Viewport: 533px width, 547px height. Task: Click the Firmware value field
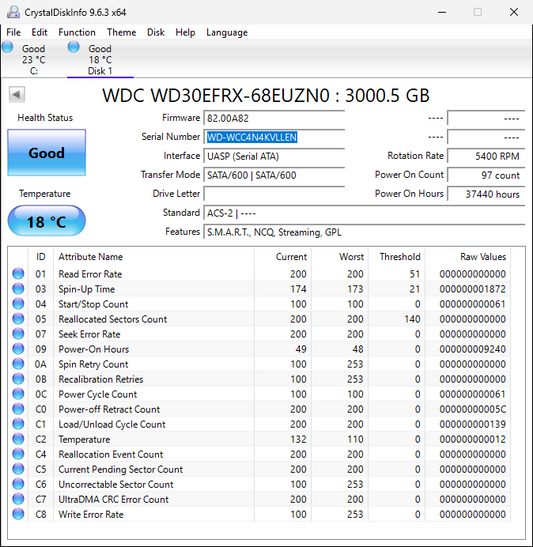click(274, 118)
